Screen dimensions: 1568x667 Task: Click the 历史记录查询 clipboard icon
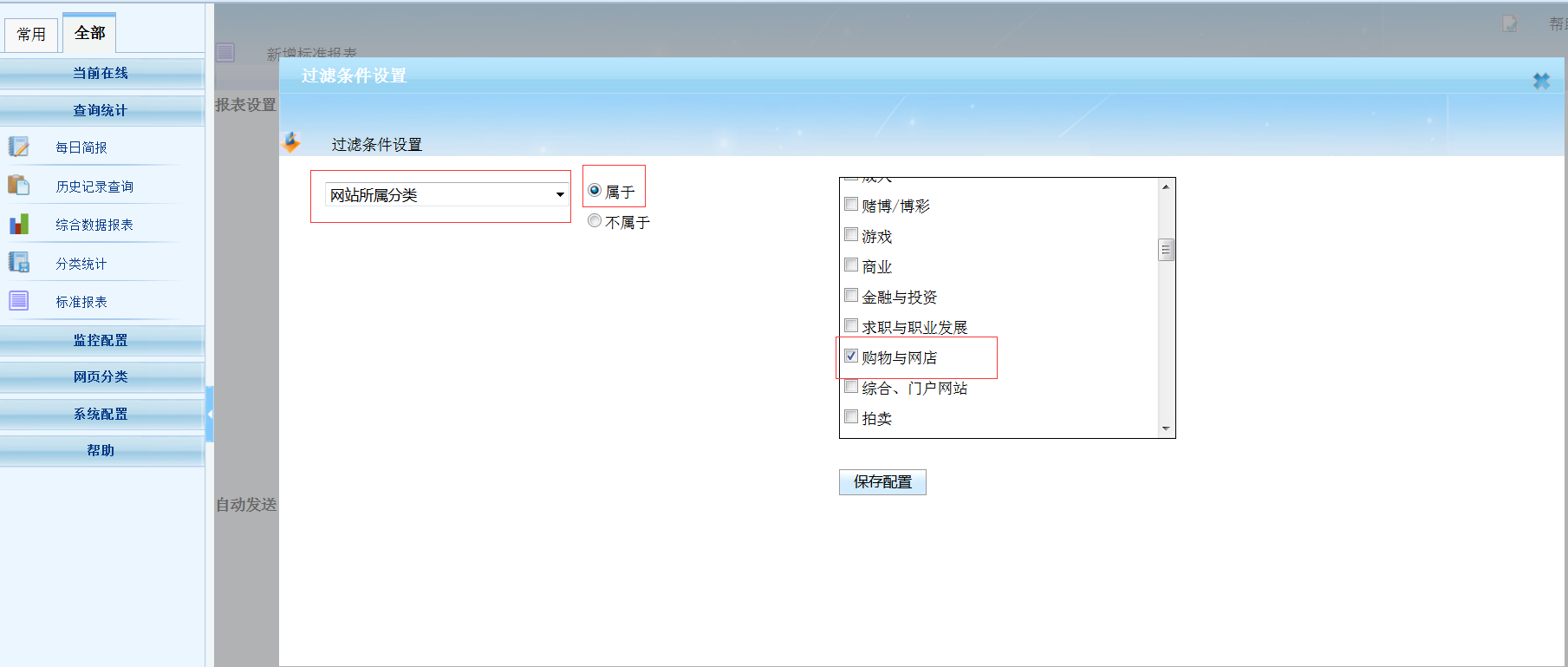pyautogui.click(x=19, y=186)
